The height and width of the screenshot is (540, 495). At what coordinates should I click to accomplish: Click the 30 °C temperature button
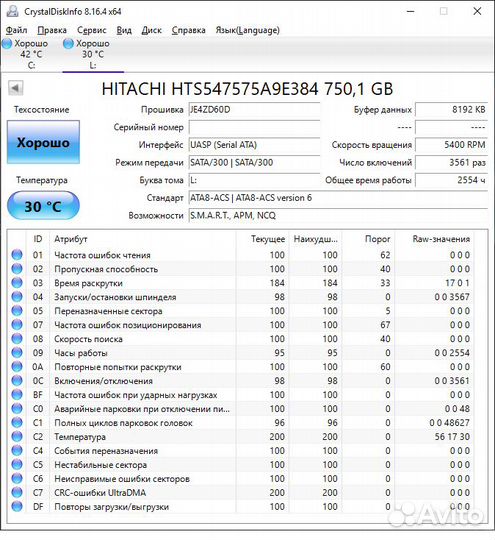(x=43, y=206)
